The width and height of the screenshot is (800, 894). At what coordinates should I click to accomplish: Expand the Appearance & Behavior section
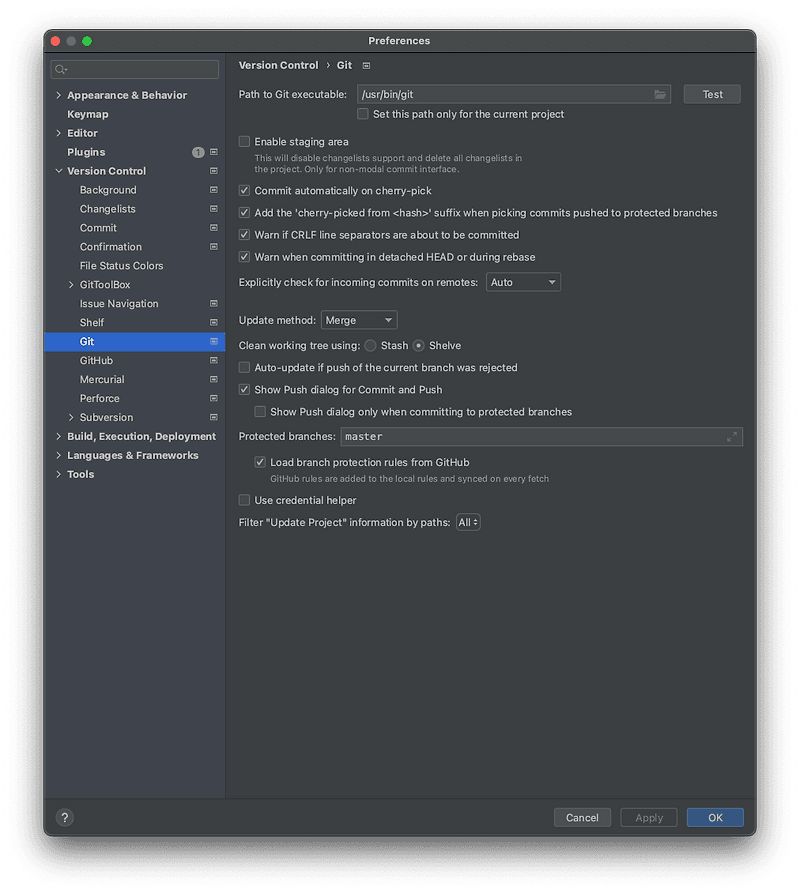coord(59,96)
